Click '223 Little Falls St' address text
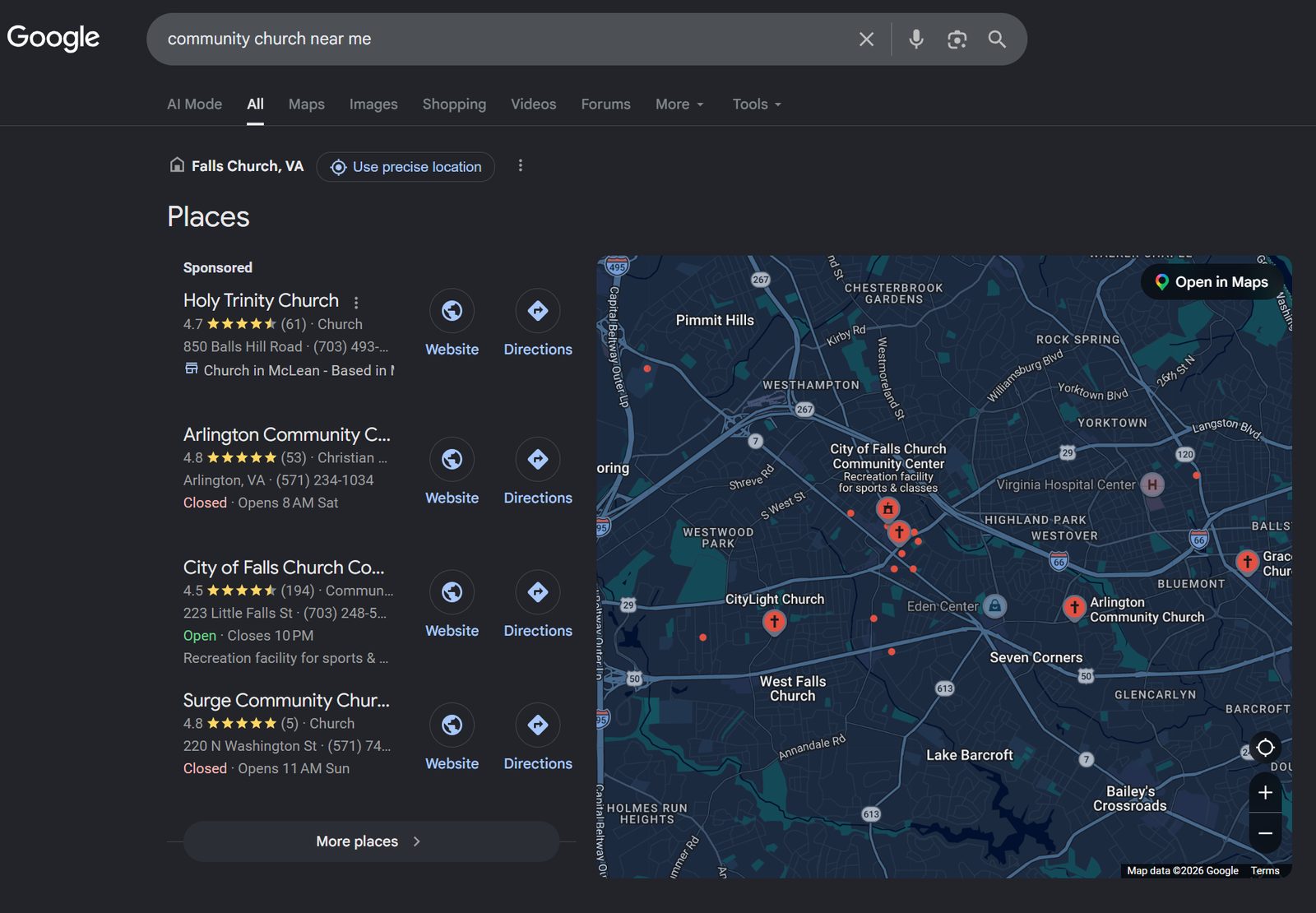 (x=238, y=613)
